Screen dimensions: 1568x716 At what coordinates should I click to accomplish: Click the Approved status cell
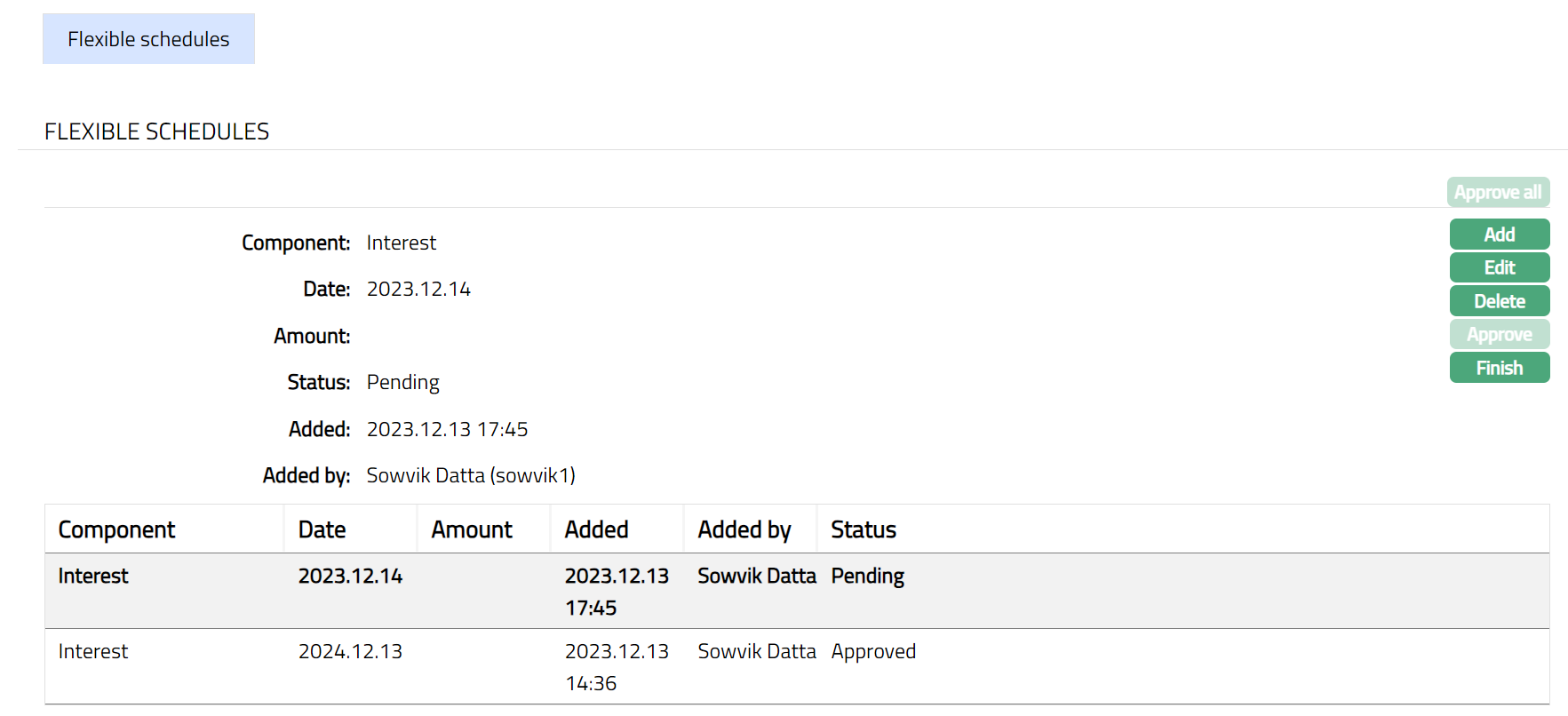click(873, 652)
